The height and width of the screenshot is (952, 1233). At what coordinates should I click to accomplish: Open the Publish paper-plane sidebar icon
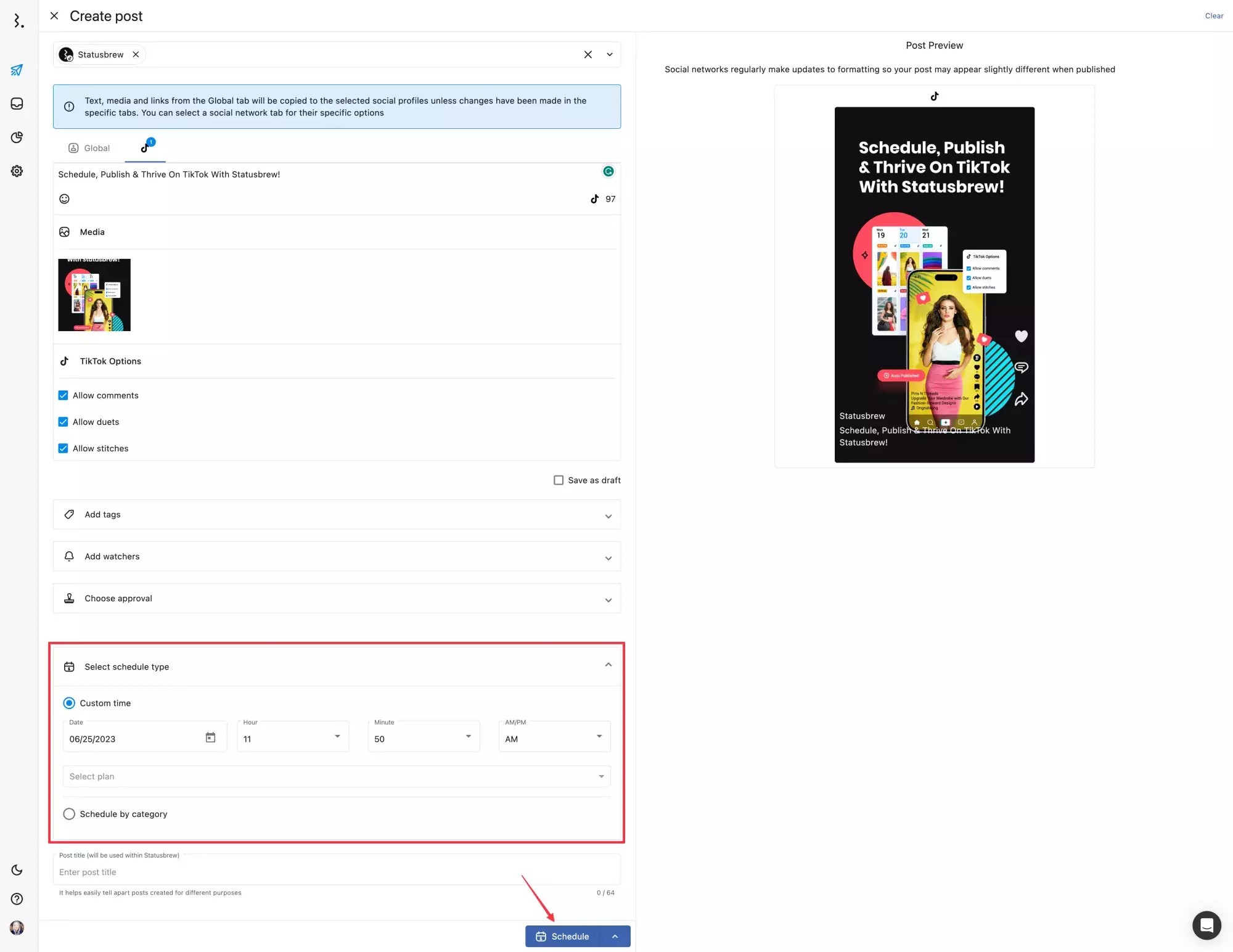(x=17, y=70)
